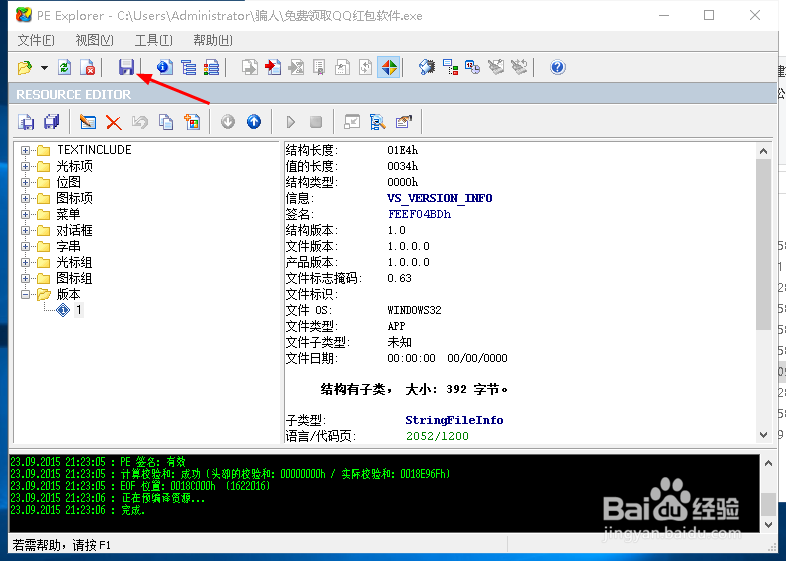Image resolution: width=786 pixels, height=561 pixels.
Task: Click the 2052/1200 language code value
Action: point(437,436)
